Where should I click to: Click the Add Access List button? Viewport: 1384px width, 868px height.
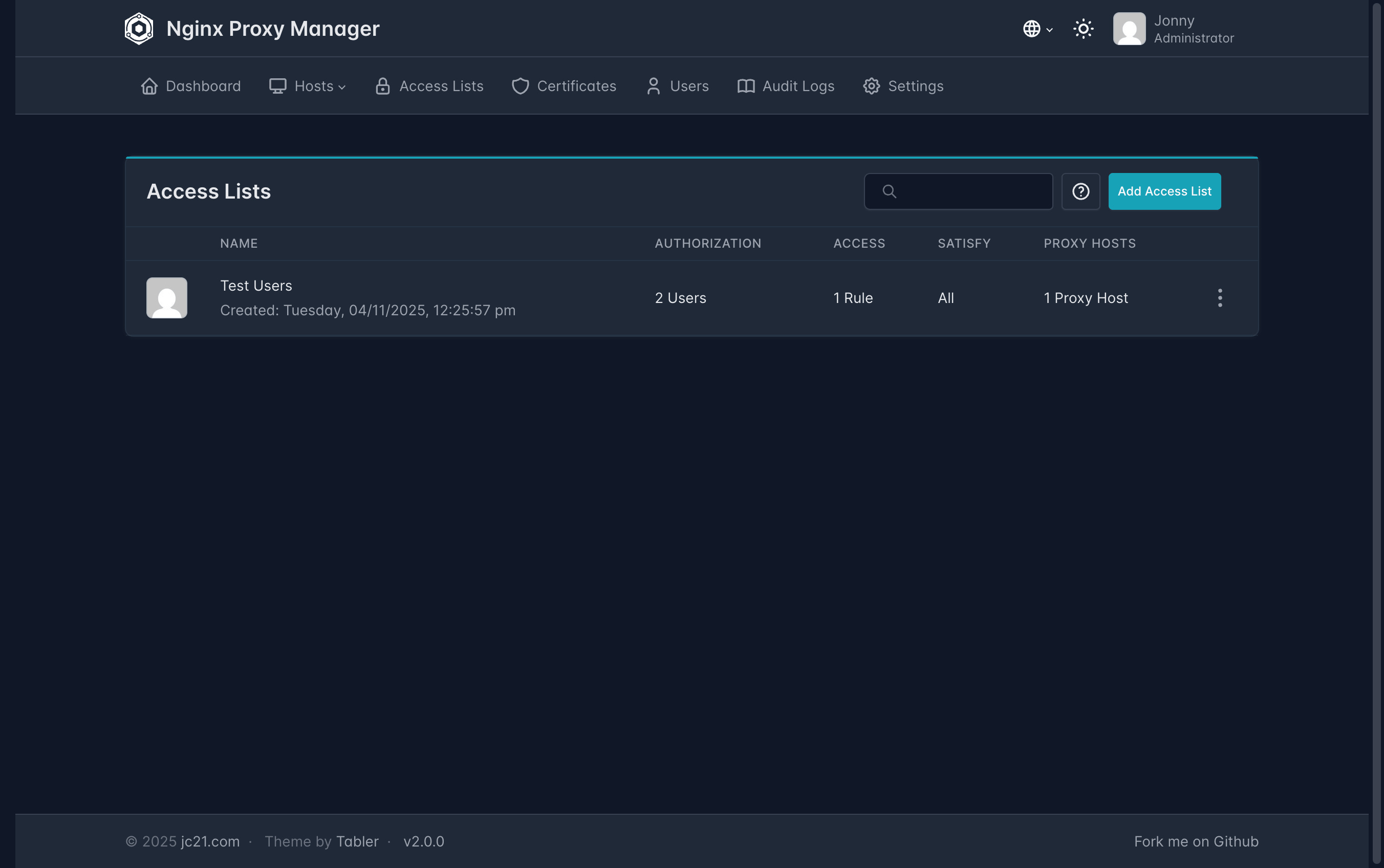pos(1164,191)
